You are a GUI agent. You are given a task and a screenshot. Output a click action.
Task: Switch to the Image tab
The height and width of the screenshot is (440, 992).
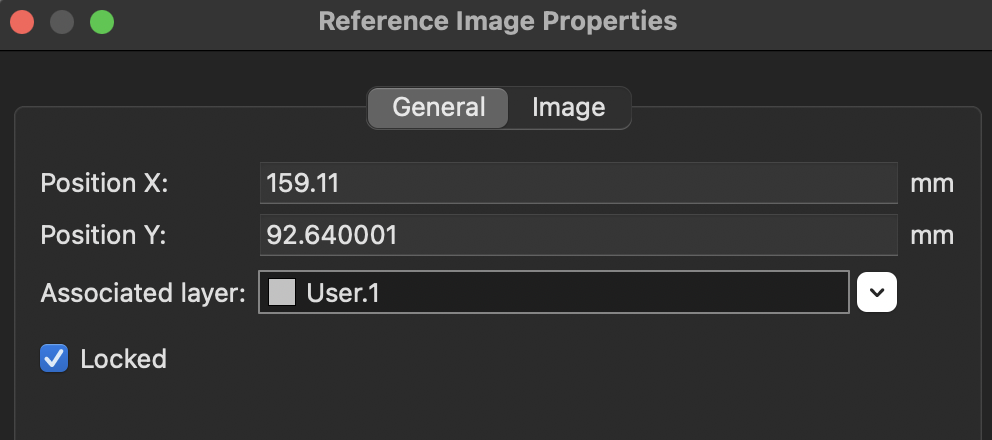(568, 108)
